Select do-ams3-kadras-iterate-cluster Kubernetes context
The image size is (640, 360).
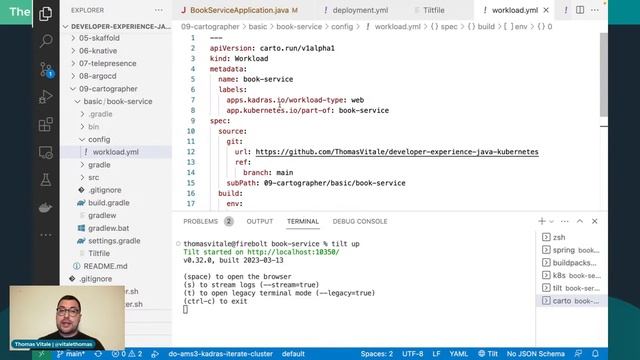(x=220, y=354)
